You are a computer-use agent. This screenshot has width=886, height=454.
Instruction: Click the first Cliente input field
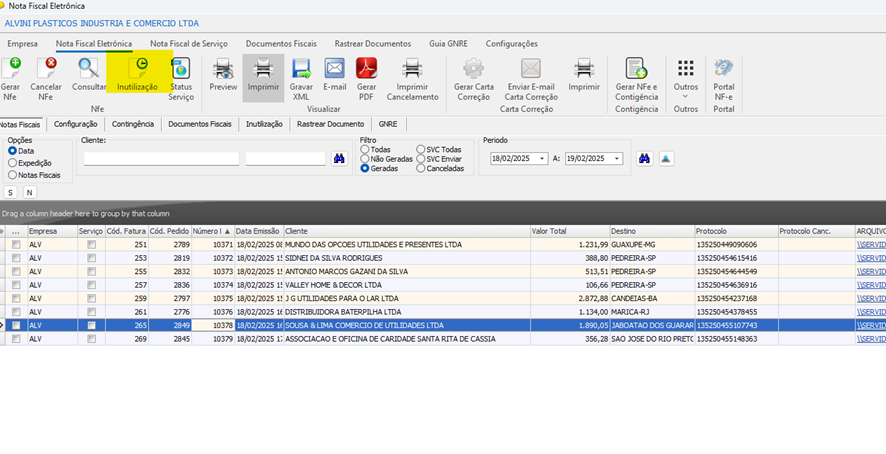tap(161, 158)
